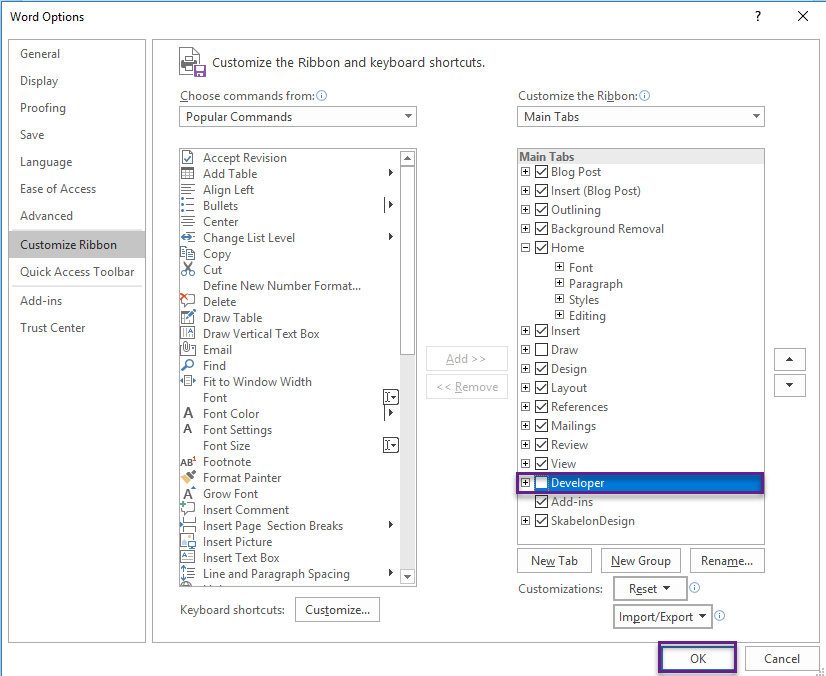Click the Move Up arrow button
The image size is (826, 676).
coord(789,359)
